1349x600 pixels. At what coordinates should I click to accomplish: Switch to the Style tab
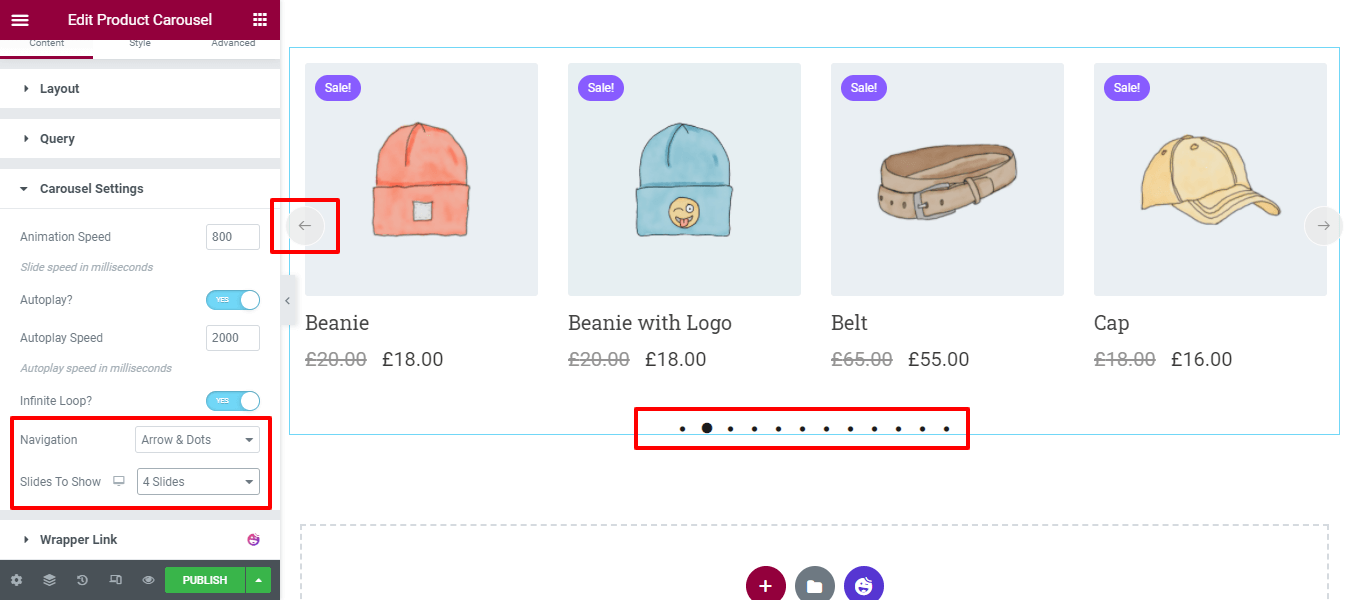[x=140, y=44]
